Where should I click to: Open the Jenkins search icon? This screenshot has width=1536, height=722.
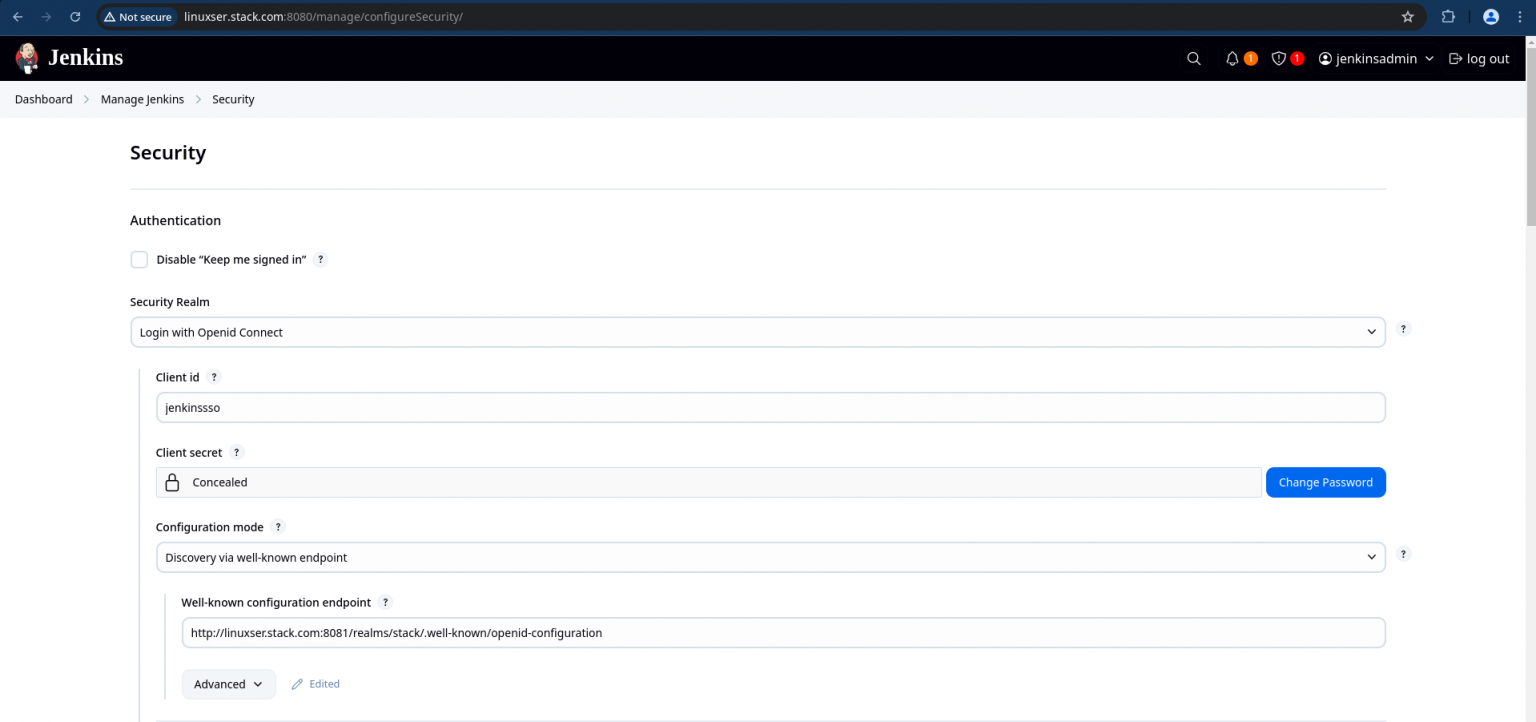pyautogui.click(x=1194, y=59)
